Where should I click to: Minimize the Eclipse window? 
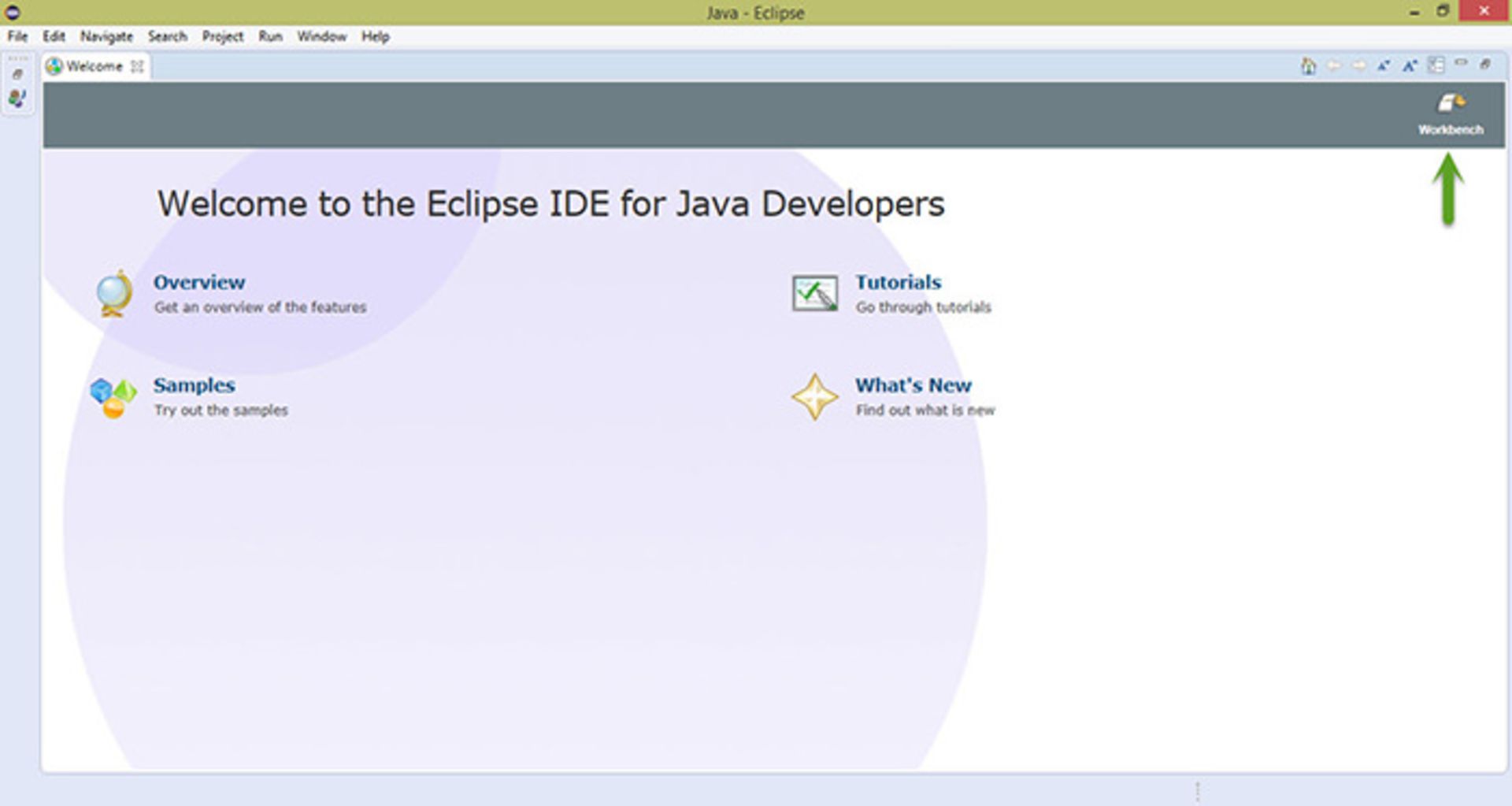point(1414,12)
